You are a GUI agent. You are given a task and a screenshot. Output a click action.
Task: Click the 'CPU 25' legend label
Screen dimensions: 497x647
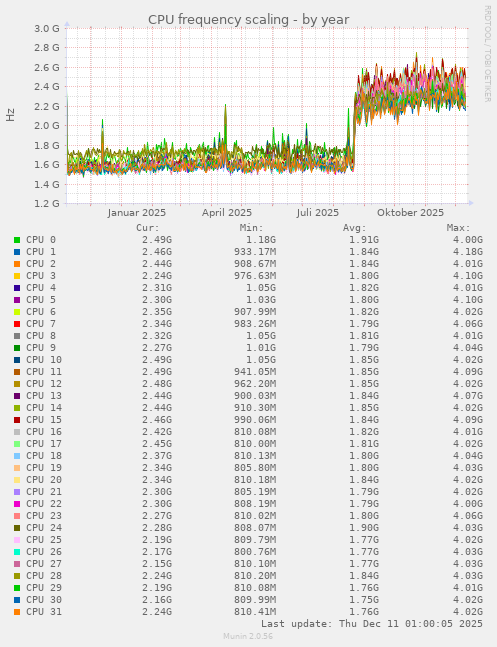click(x=44, y=539)
